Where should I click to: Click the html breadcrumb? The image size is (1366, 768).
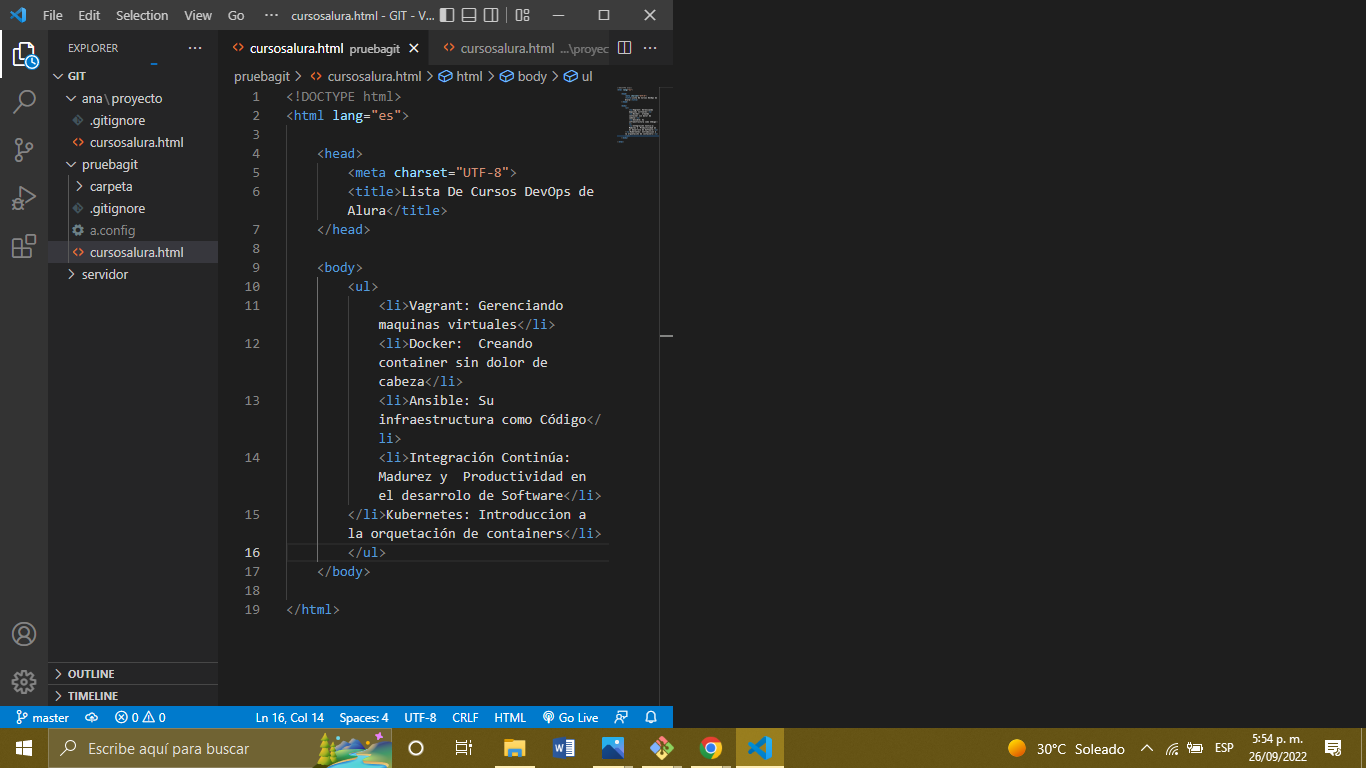pos(461,76)
